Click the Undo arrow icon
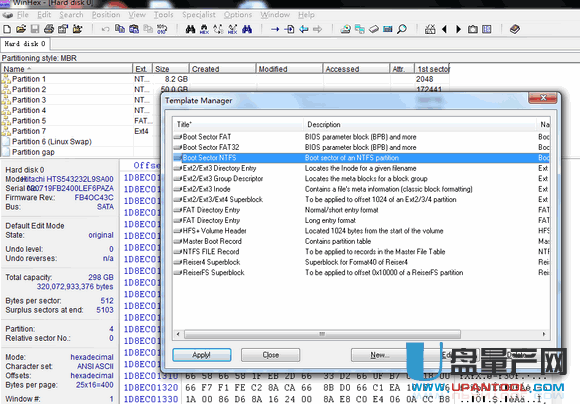This screenshot has width=580, height=404. 106,29
